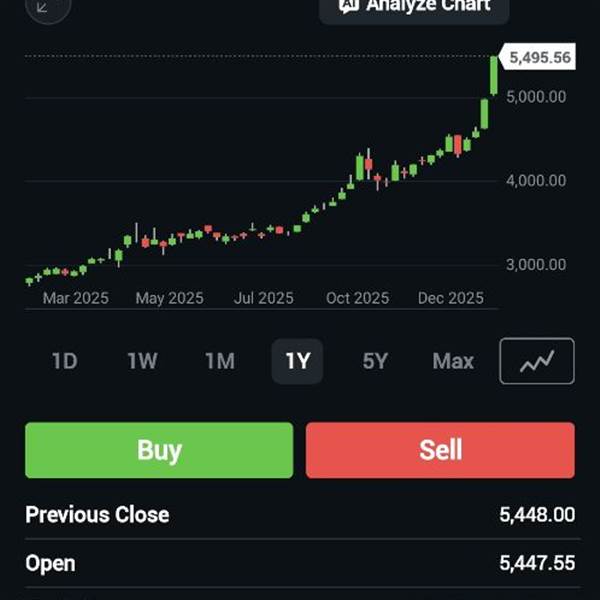This screenshot has height=600, width=600.
Task: Click the Oct 2025 date label
Action: tap(357, 298)
